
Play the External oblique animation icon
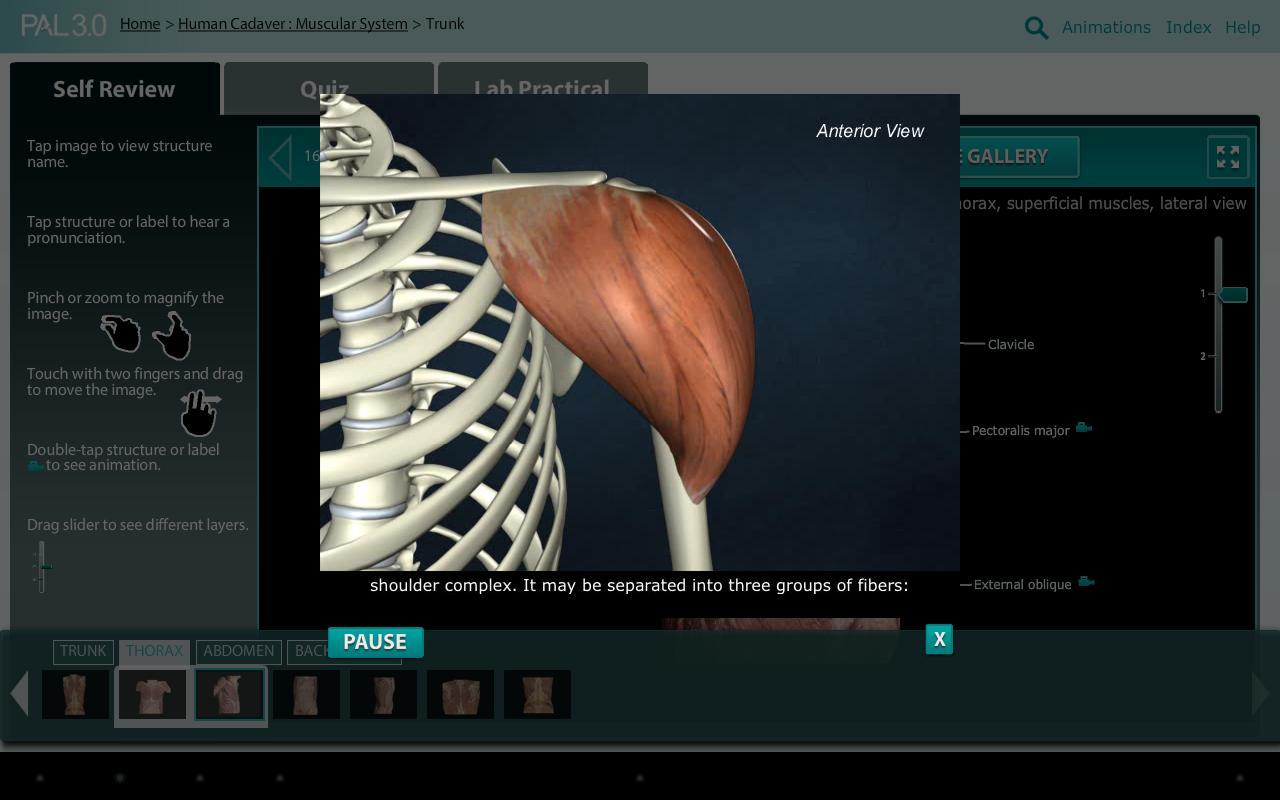[1086, 581]
